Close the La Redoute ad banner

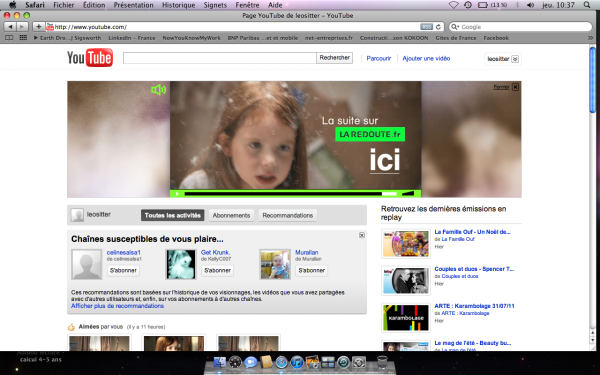pyautogui.click(x=515, y=87)
